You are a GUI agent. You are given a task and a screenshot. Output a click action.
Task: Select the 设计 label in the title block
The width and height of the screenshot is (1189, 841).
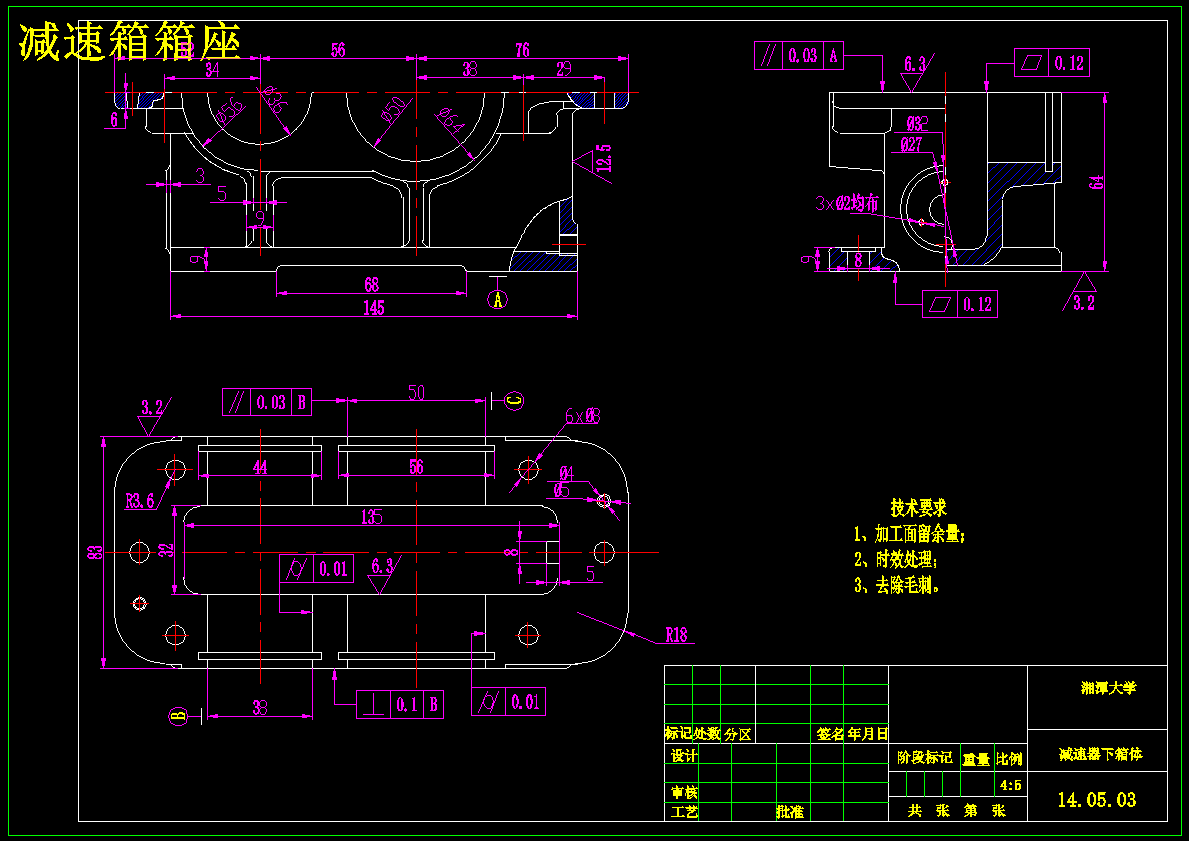pos(684,755)
